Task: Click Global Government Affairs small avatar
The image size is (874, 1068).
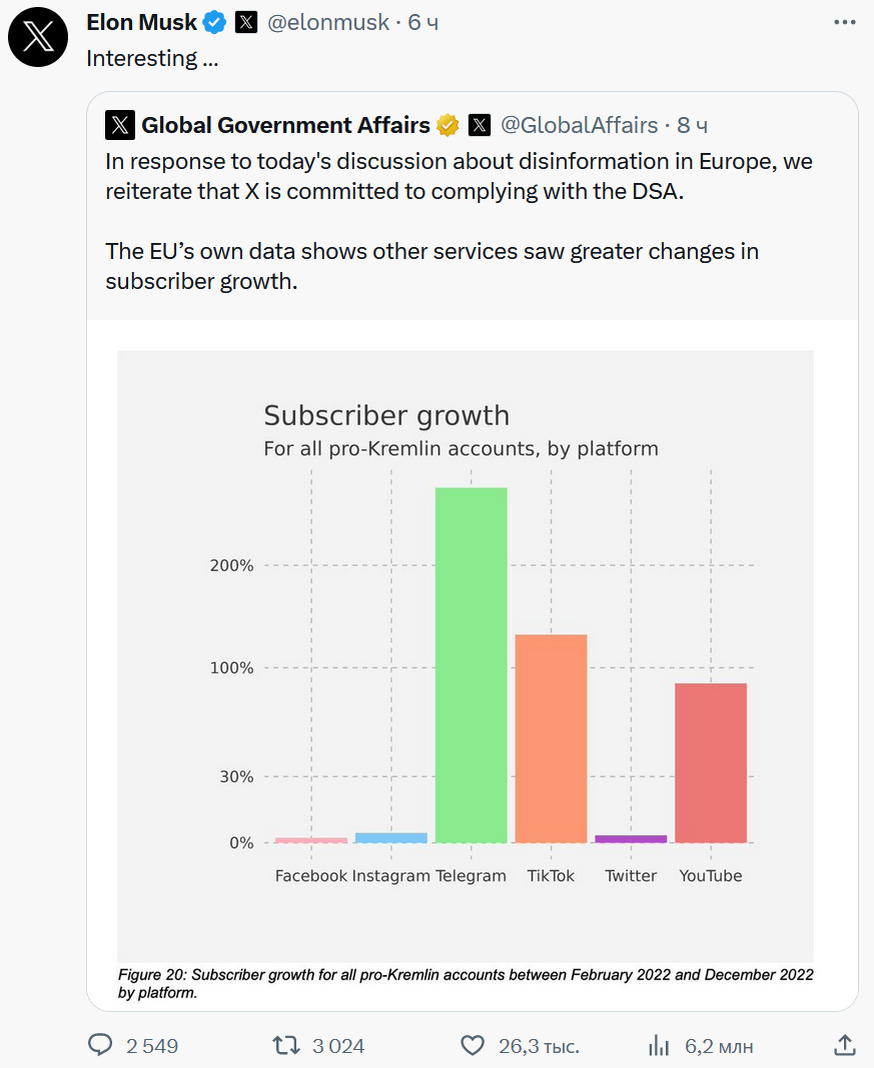Action: coord(120,125)
